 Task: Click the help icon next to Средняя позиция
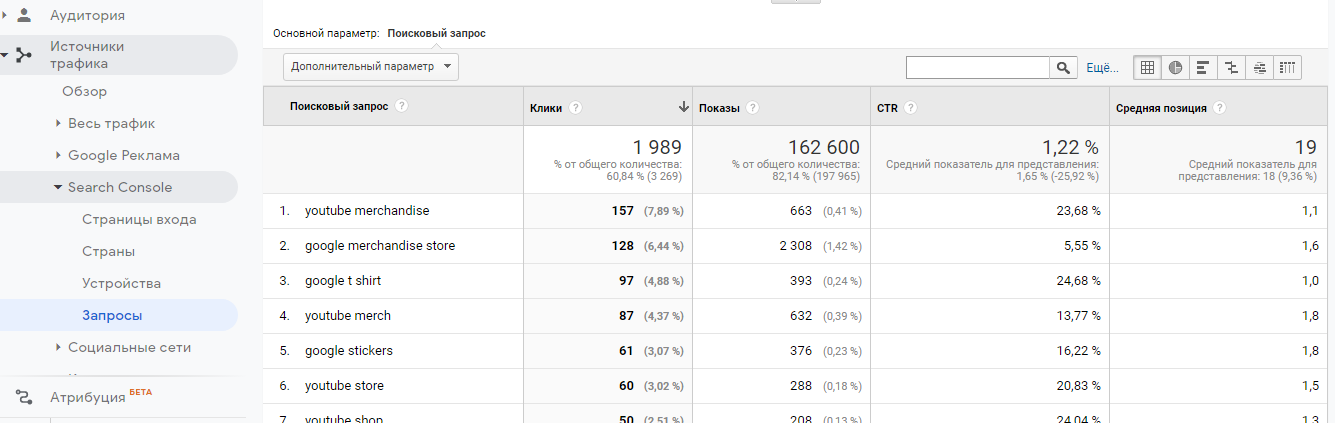[1220, 108]
